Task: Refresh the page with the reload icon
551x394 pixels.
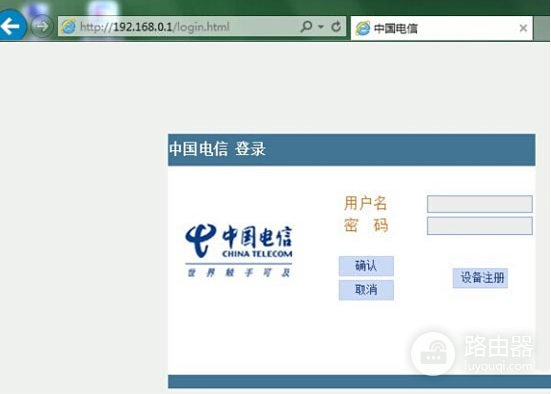Action: (x=336, y=26)
